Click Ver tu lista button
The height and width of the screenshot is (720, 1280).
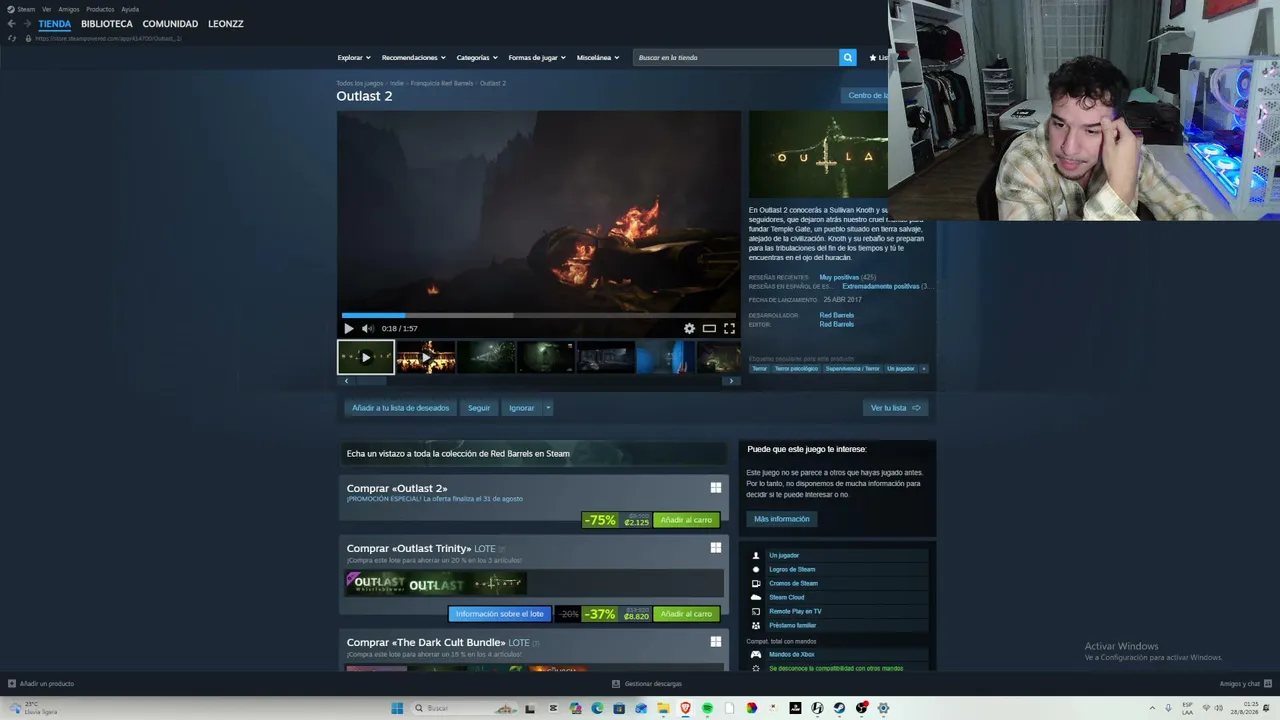pyautogui.click(x=895, y=408)
